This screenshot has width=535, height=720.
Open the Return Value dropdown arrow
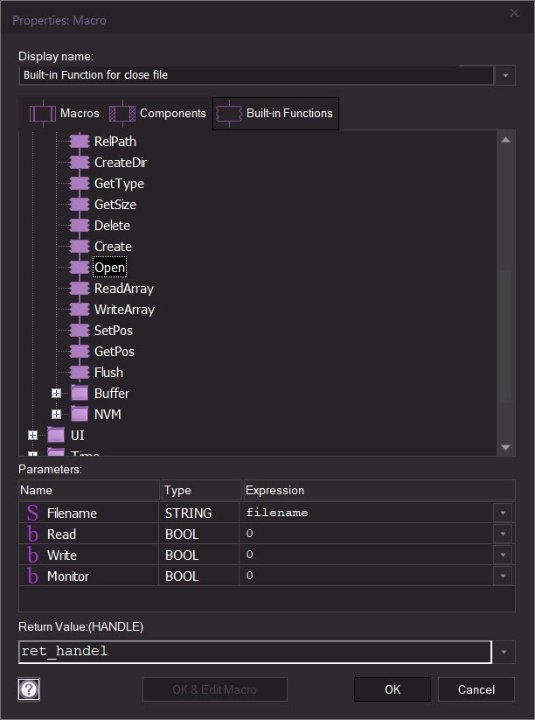pyautogui.click(x=504, y=652)
